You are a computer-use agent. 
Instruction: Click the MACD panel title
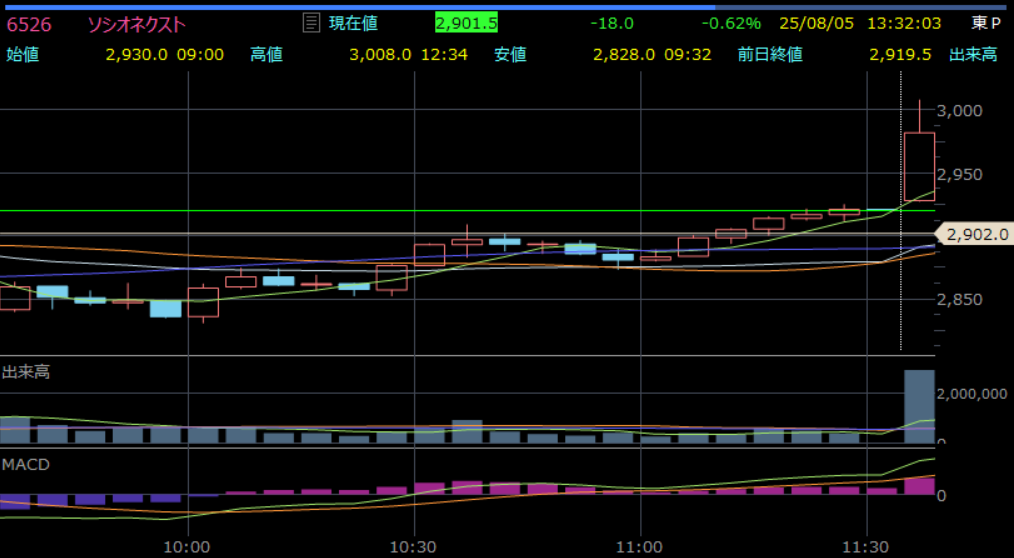[x=26, y=464]
